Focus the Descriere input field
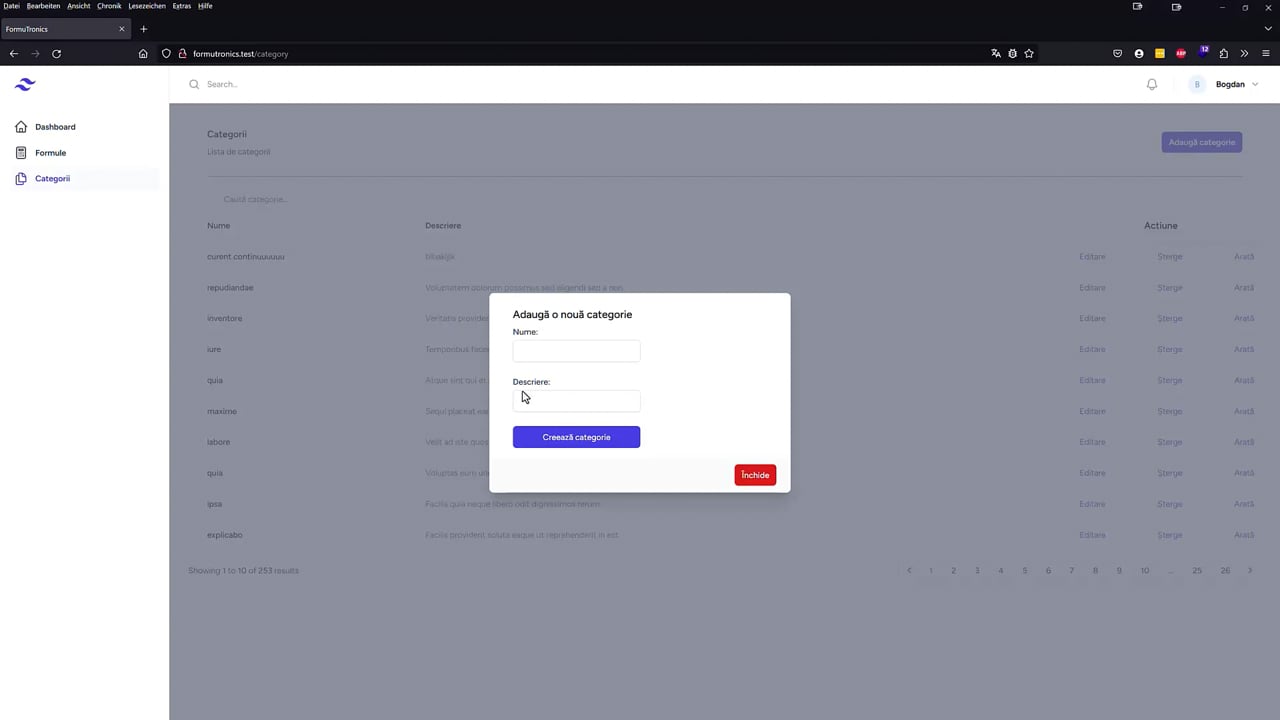 pyautogui.click(x=576, y=401)
